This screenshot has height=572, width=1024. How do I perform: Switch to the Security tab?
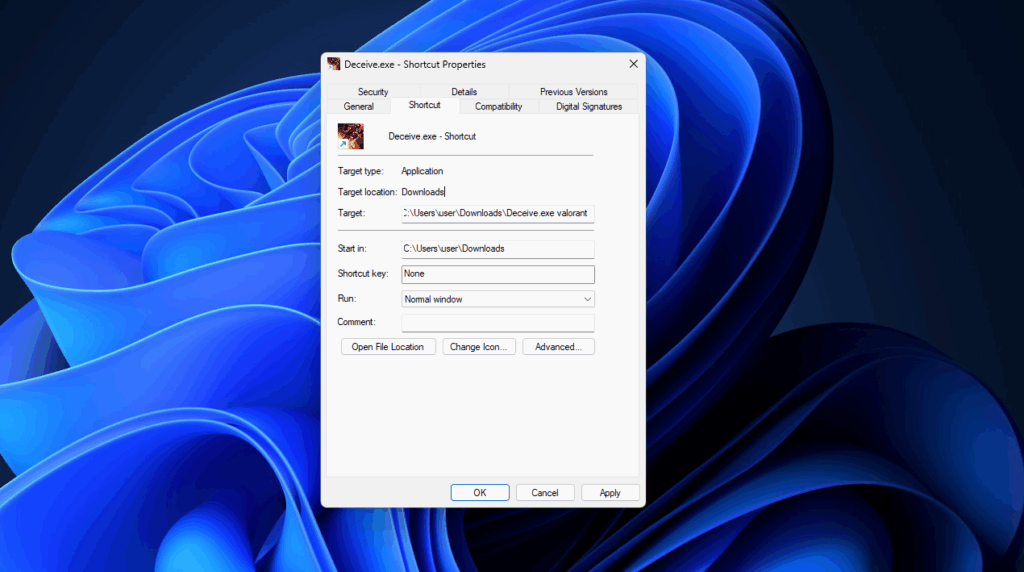pyautogui.click(x=373, y=91)
